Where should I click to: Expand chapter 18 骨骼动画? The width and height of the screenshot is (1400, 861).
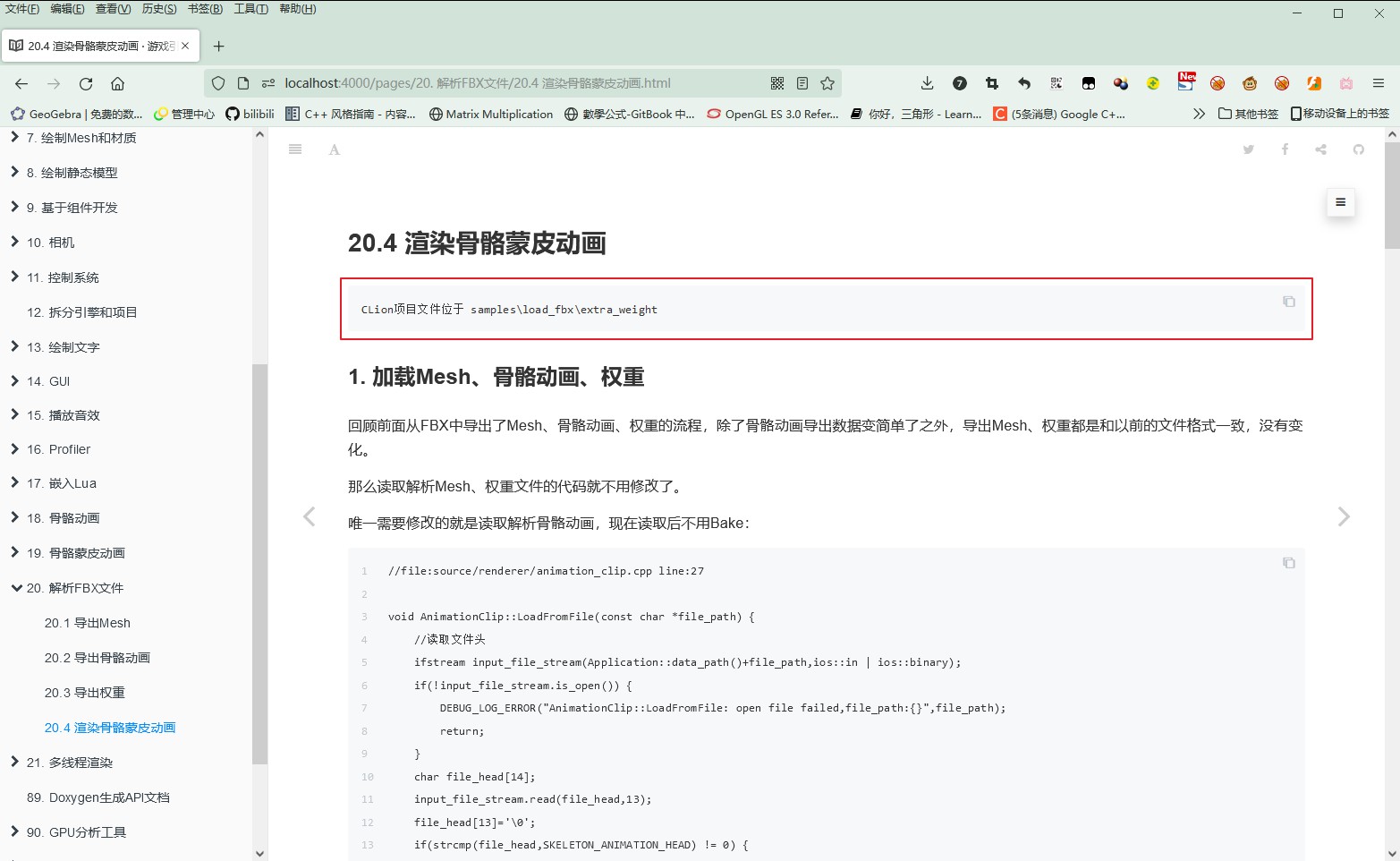coord(14,517)
